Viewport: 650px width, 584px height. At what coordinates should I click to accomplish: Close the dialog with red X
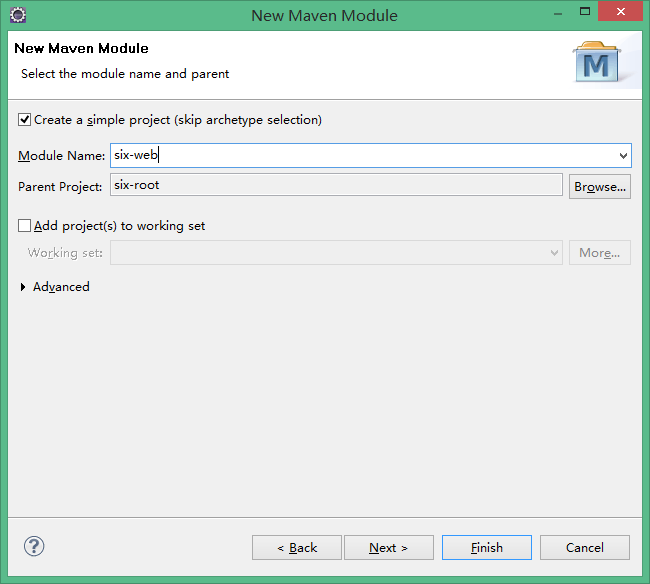(x=621, y=11)
